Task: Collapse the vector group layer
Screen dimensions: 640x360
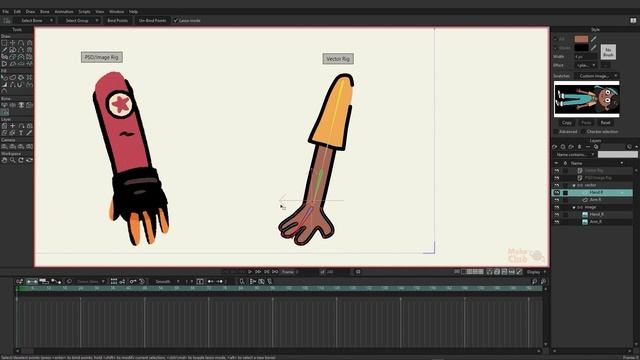Action: [x=573, y=185]
